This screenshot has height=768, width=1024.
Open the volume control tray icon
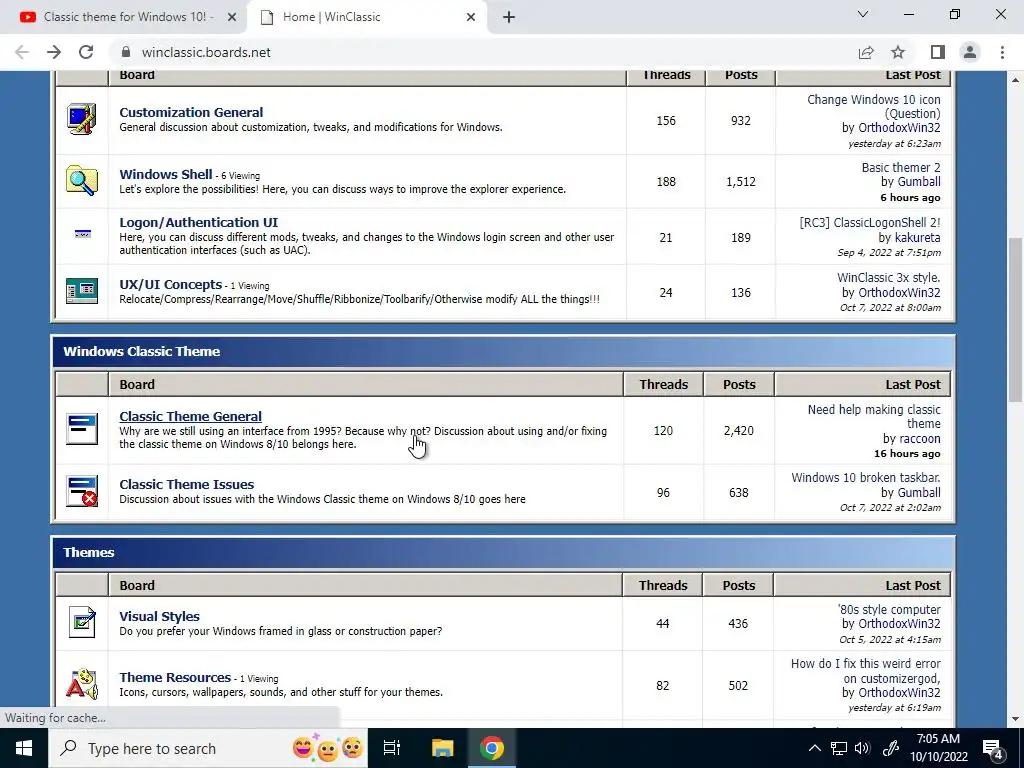click(862, 748)
